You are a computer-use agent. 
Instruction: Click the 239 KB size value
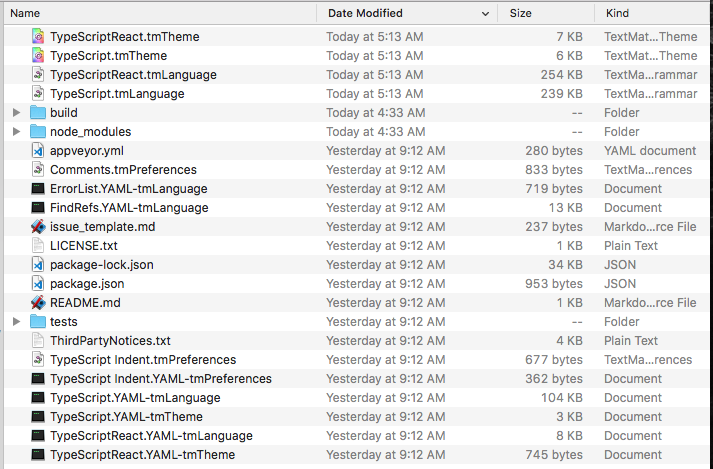562,94
